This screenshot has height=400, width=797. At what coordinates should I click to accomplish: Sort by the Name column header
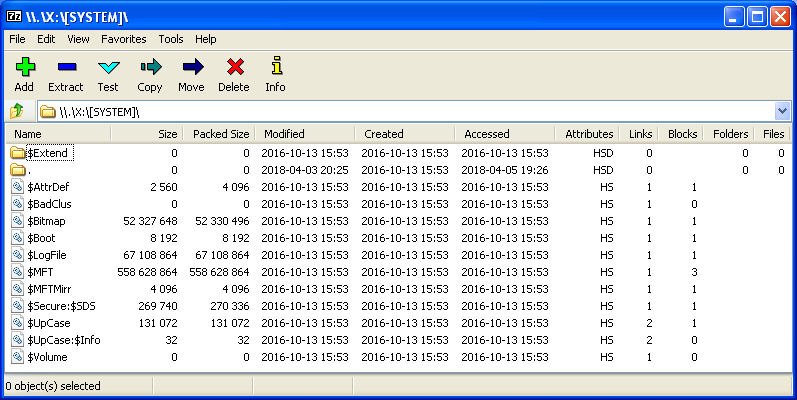[x=28, y=134]
